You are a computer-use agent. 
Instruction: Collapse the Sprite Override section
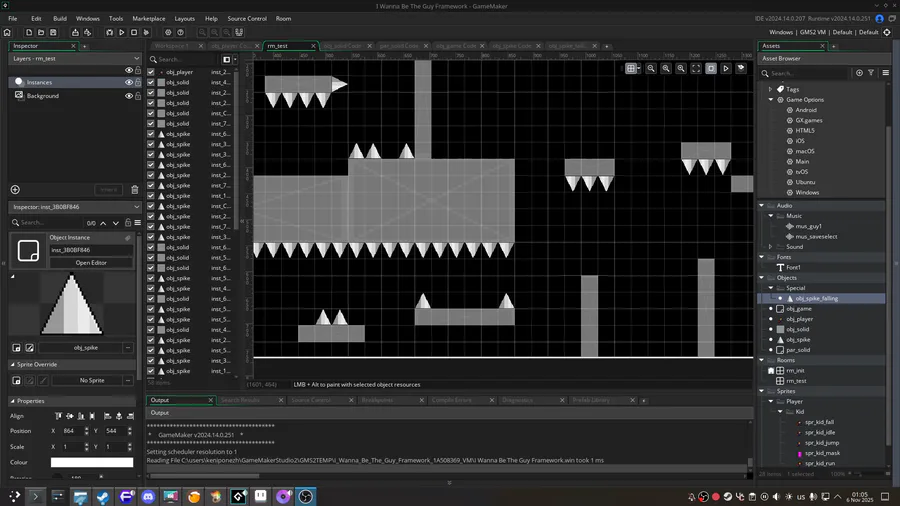point(13,364)
